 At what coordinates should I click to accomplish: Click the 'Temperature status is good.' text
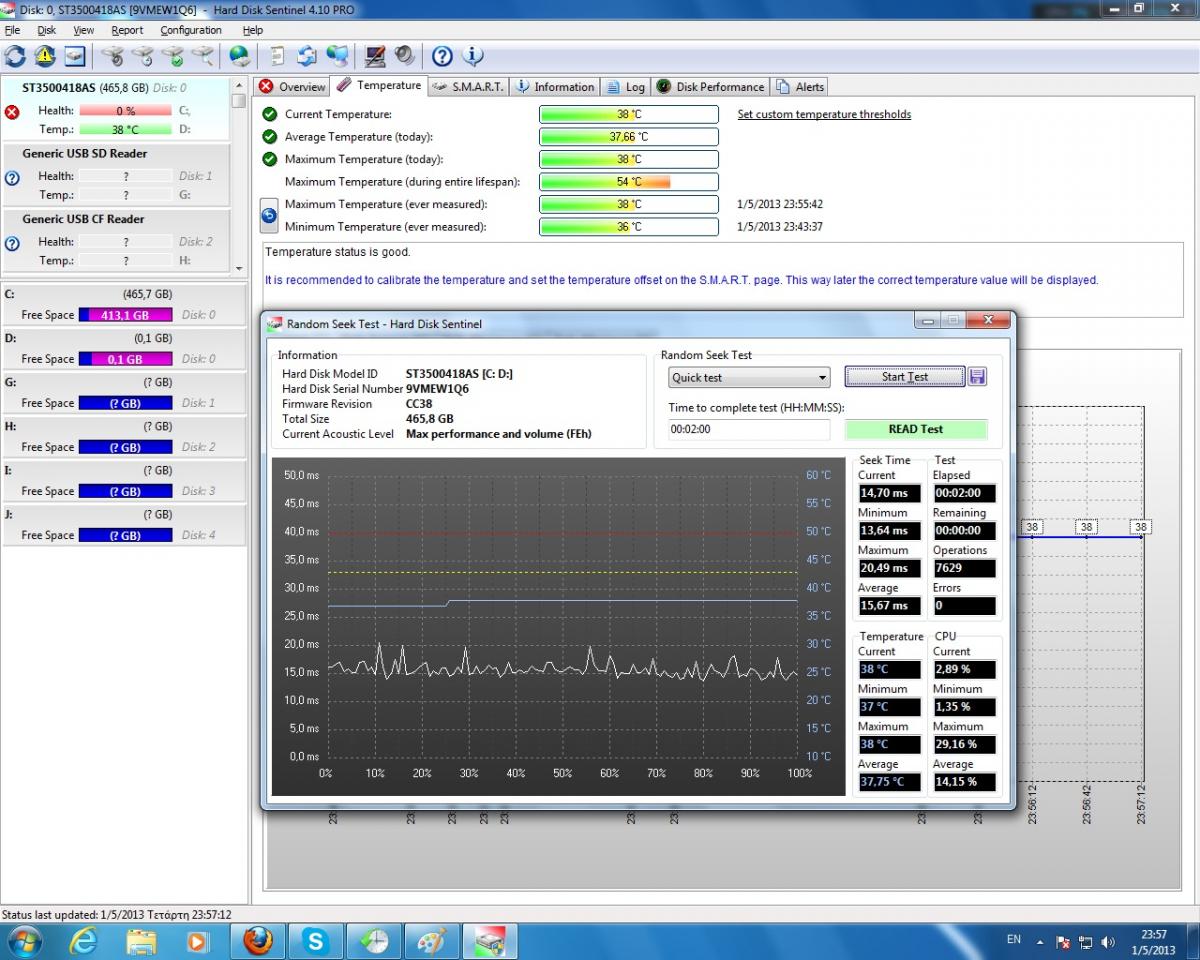tap(338, 252)
